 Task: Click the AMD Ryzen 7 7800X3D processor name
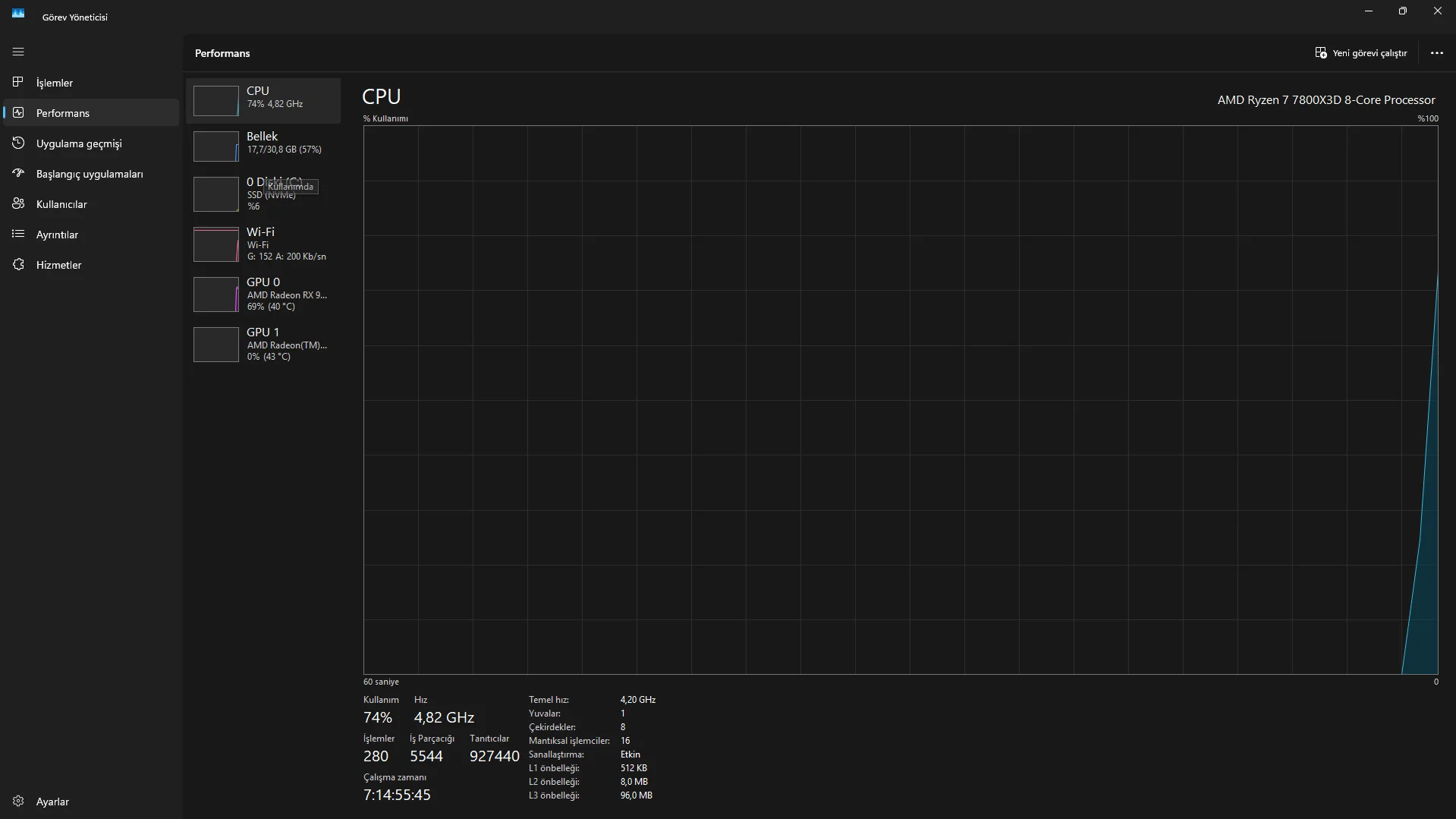point(1325,99)
